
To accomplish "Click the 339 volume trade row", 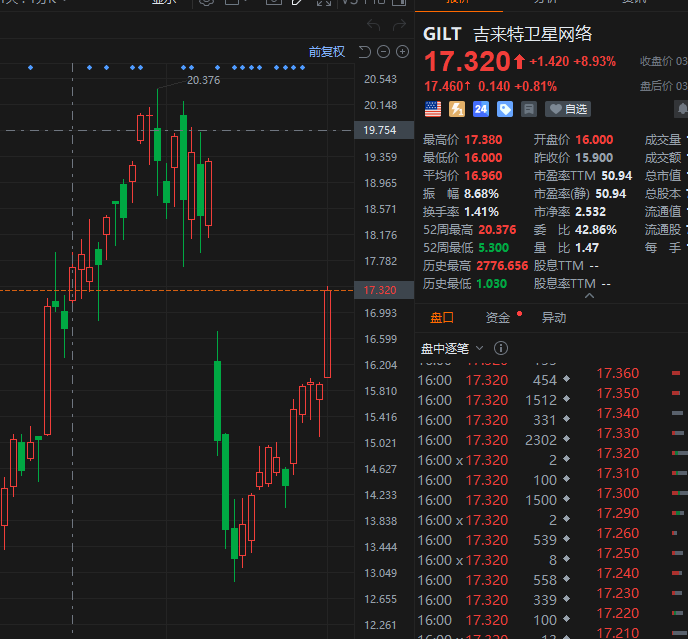I will coord(494,600).
